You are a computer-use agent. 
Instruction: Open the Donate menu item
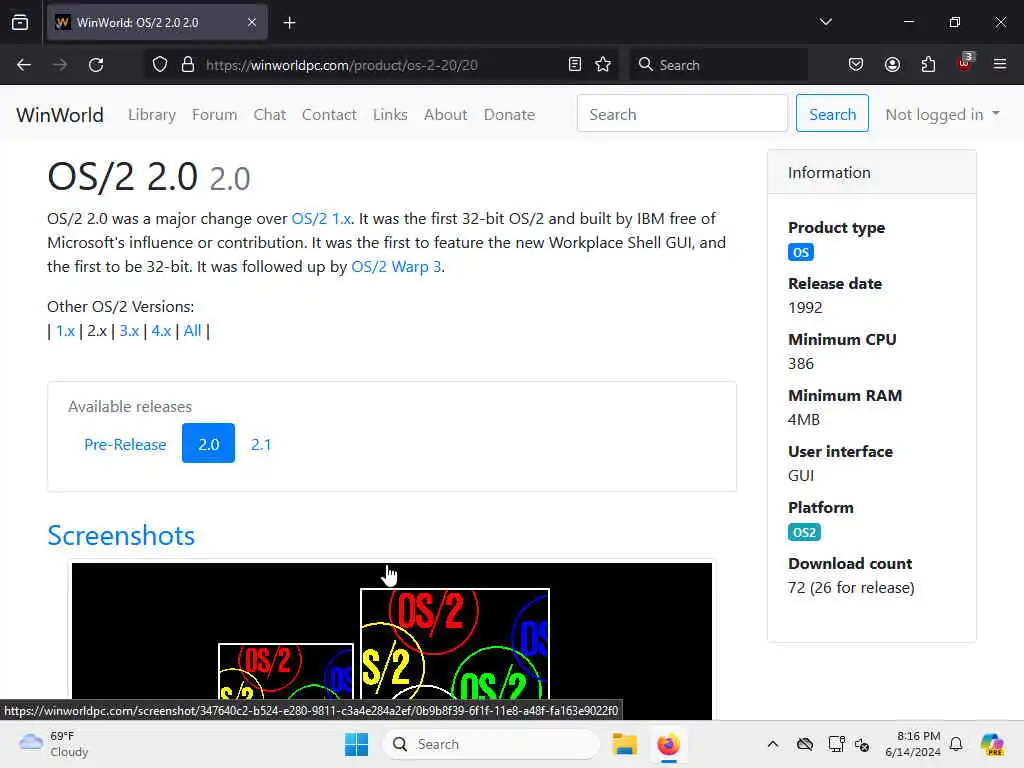tap(509, 114)
